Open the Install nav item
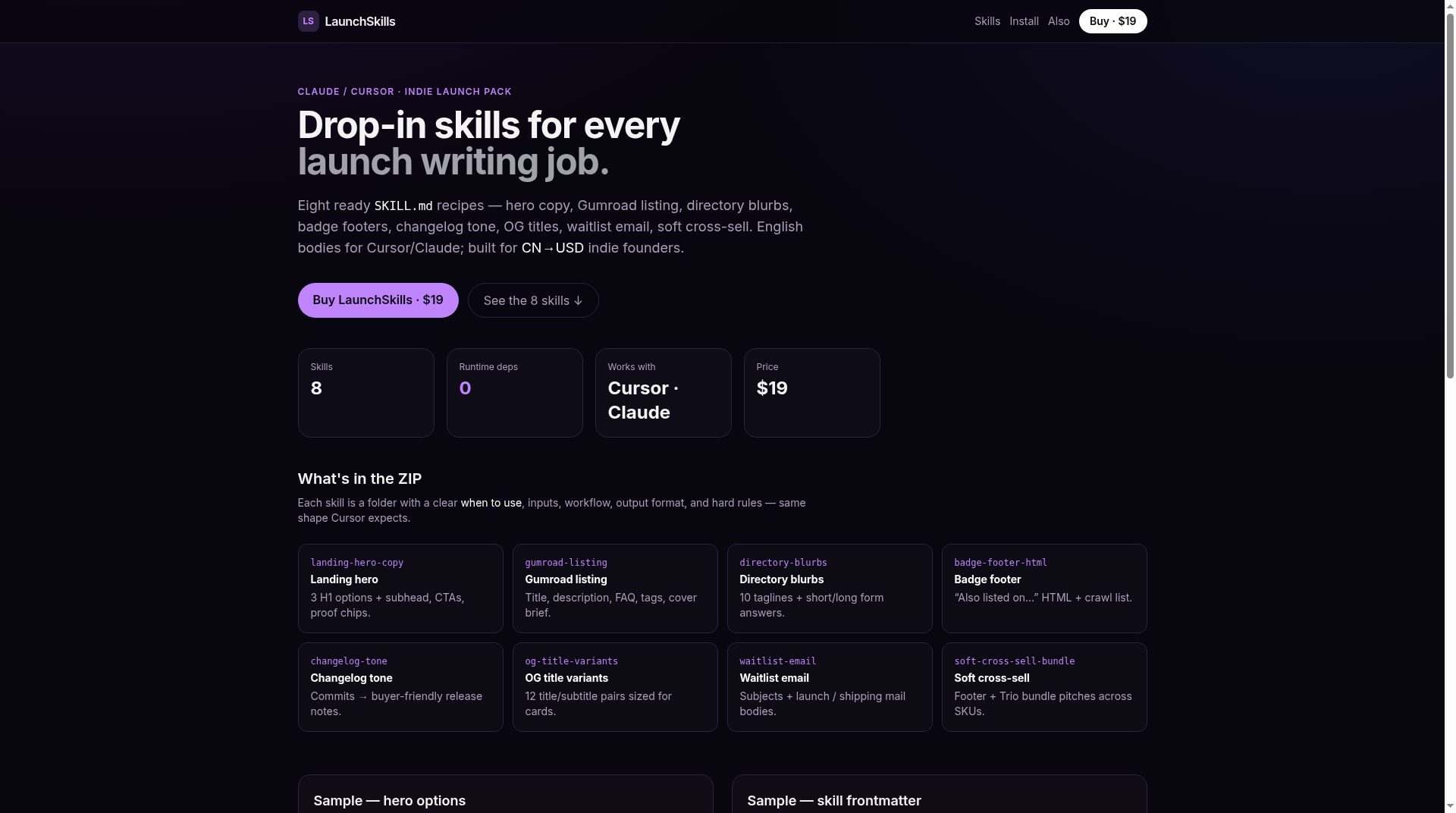This screenshot has width=1456, height=813. [1024, 21]
